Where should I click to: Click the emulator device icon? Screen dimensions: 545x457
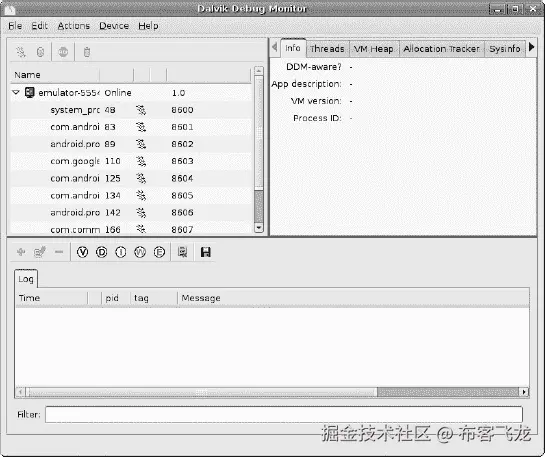point(30,93)
